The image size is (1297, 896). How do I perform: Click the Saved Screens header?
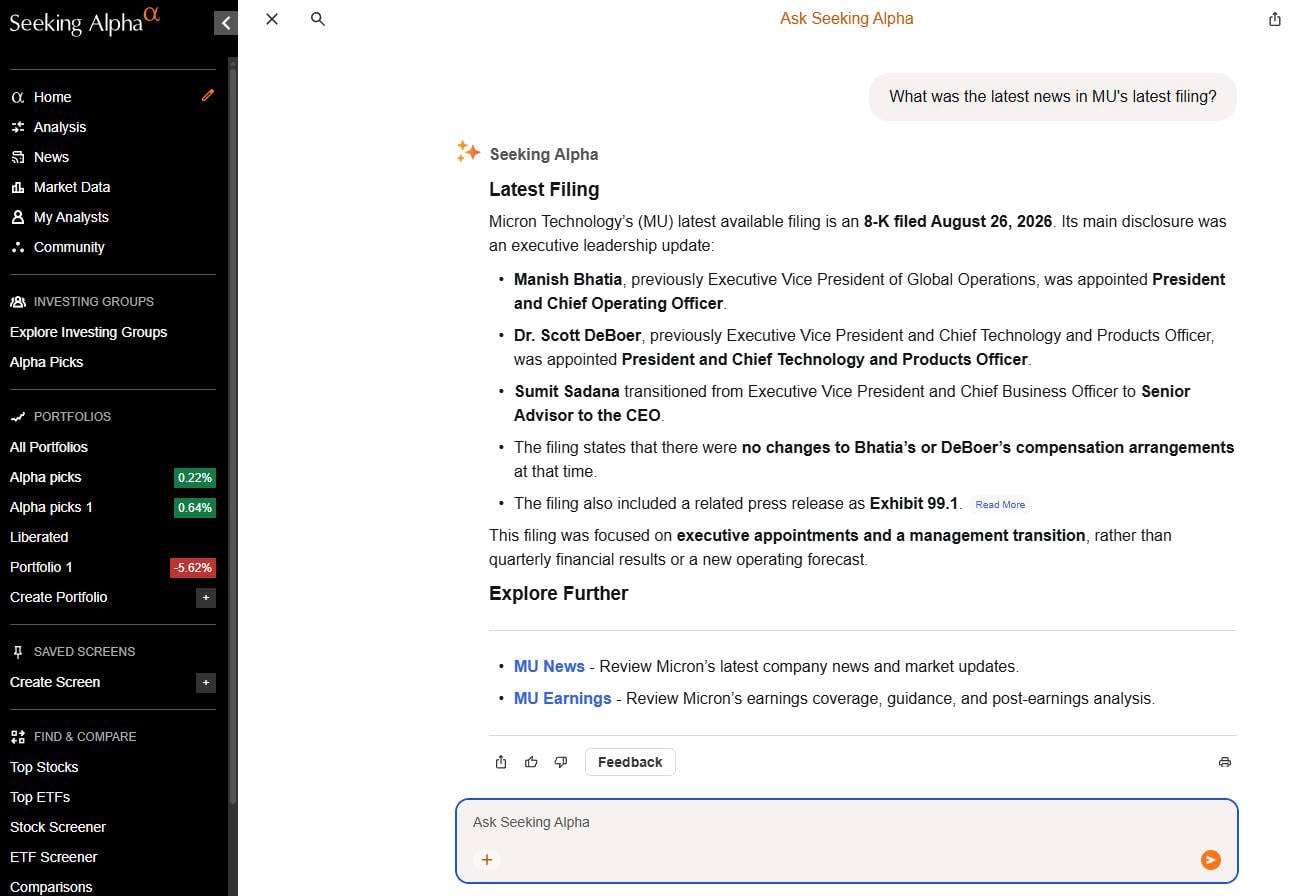point(73,651)
